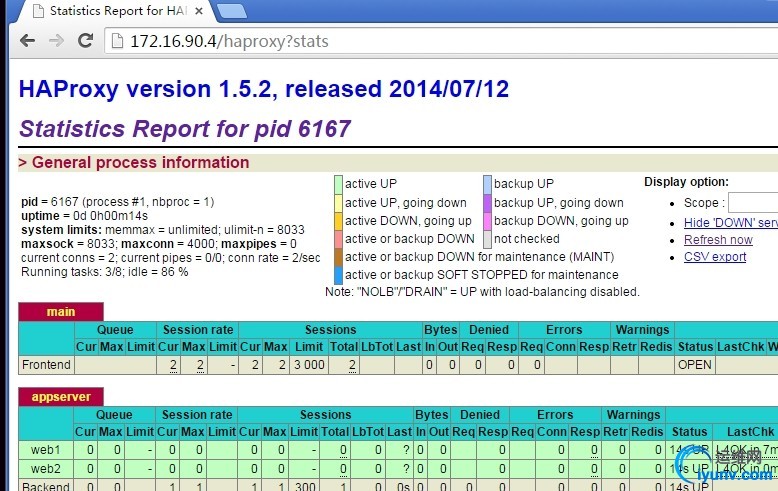Click the Session rate header in main table
This screenshot has height=491, width=778.
pyautogui.click(x=198, y=330)
